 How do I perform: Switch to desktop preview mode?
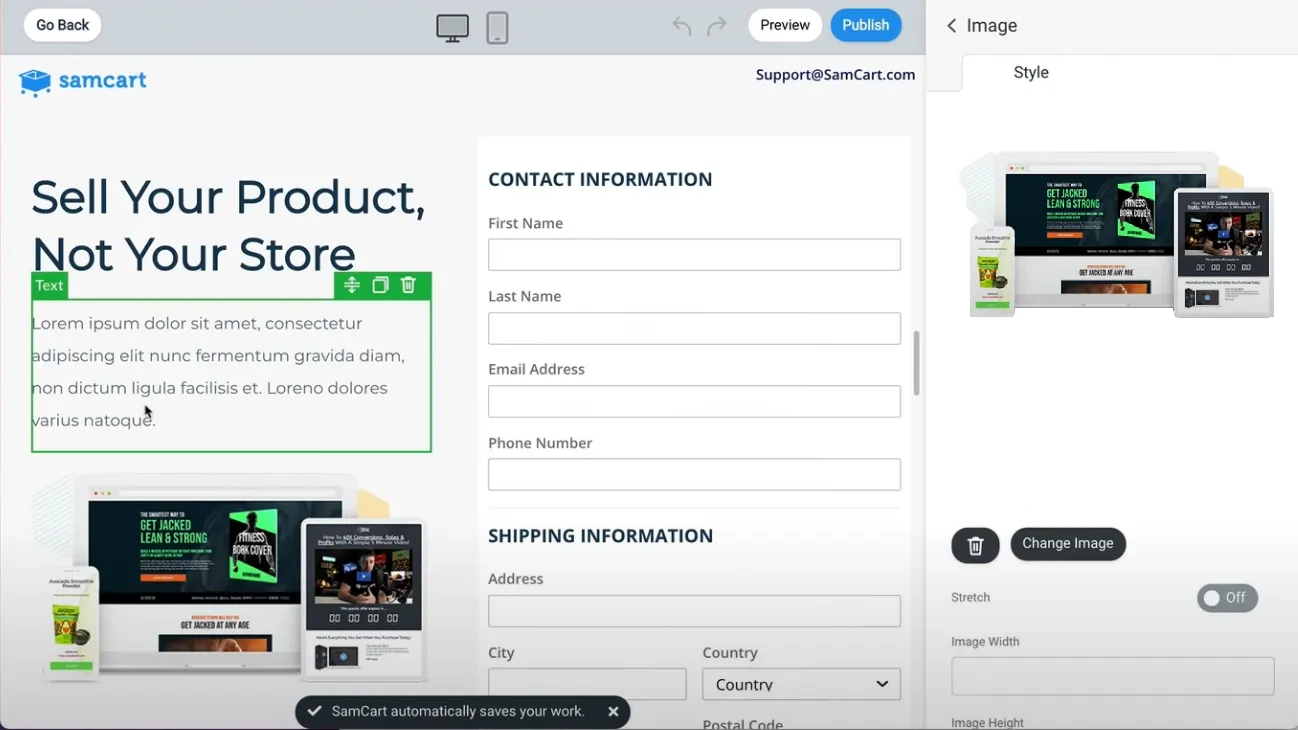(452, 27)
